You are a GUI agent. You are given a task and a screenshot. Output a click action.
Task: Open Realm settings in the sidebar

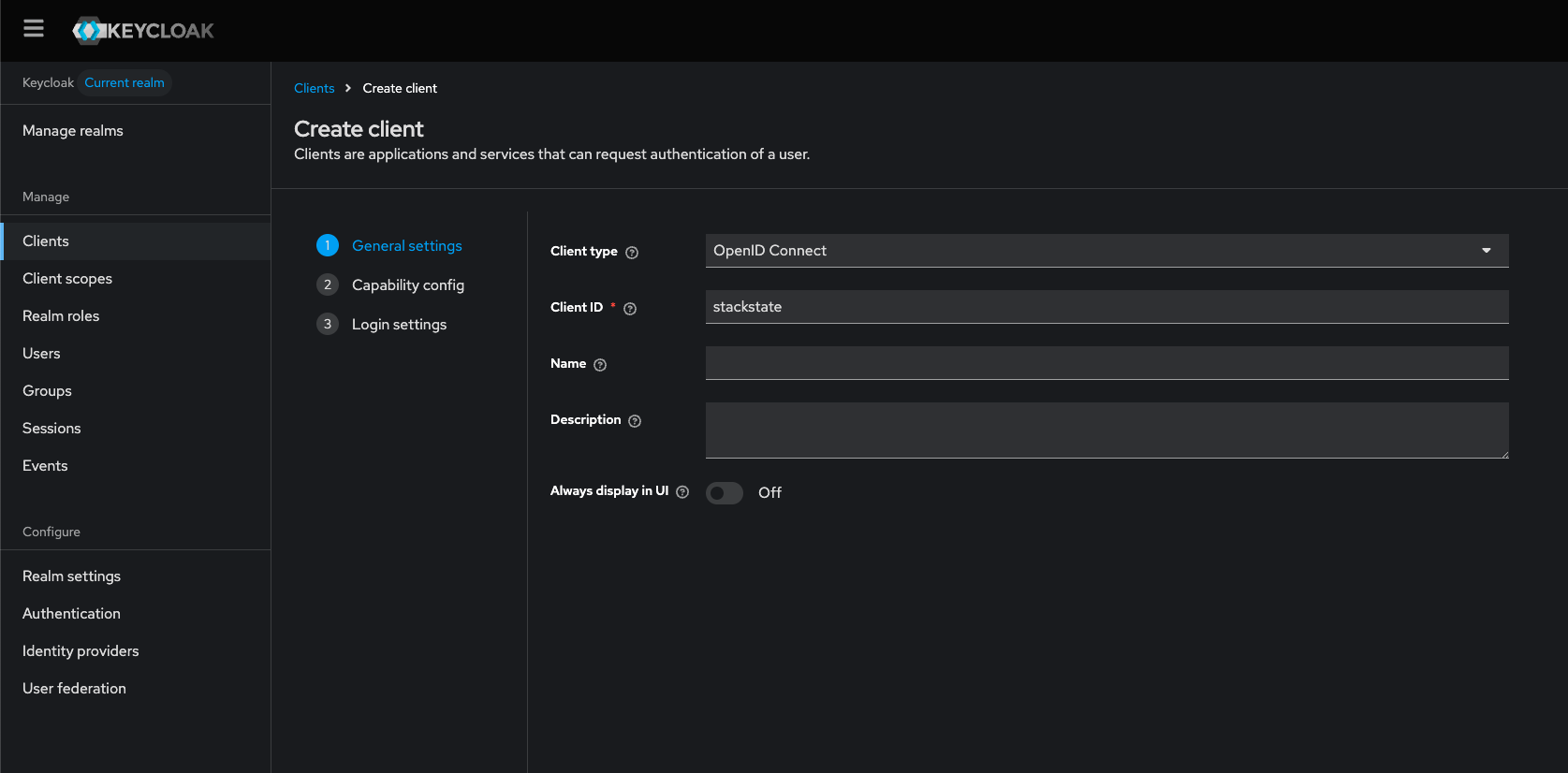[x=136, y=576]
